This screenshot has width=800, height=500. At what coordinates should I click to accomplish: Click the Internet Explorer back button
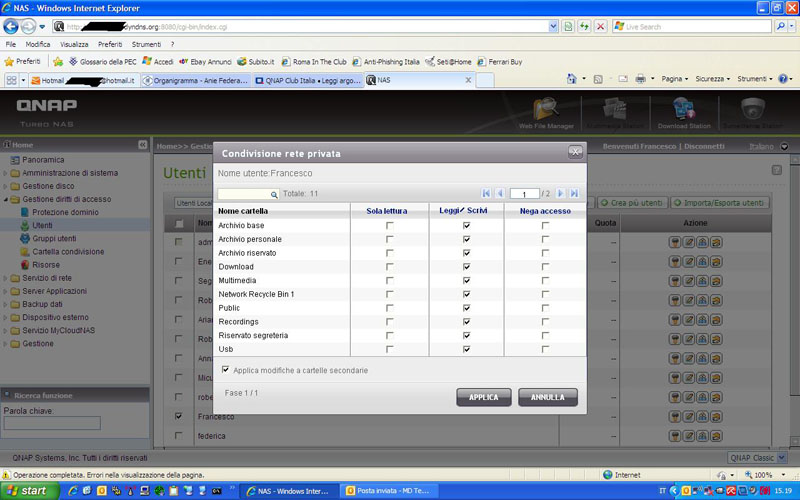pos(11,26)
